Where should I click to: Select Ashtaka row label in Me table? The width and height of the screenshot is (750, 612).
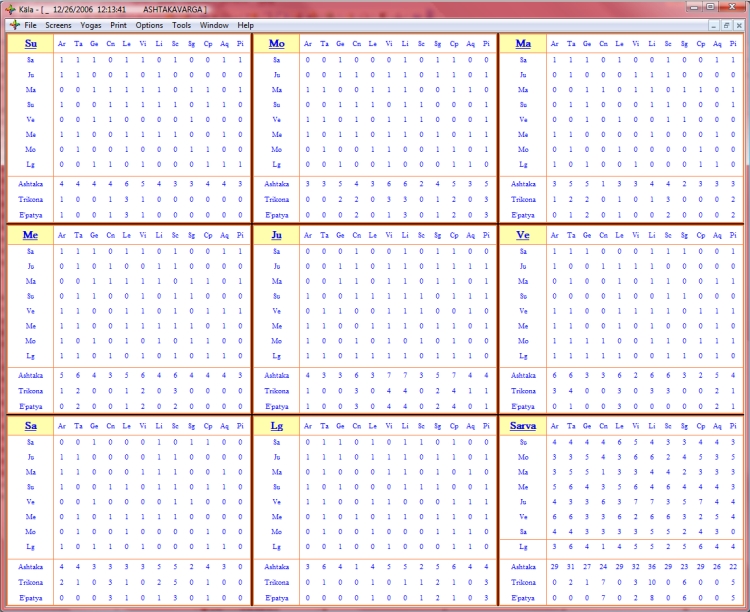point(31,375)
